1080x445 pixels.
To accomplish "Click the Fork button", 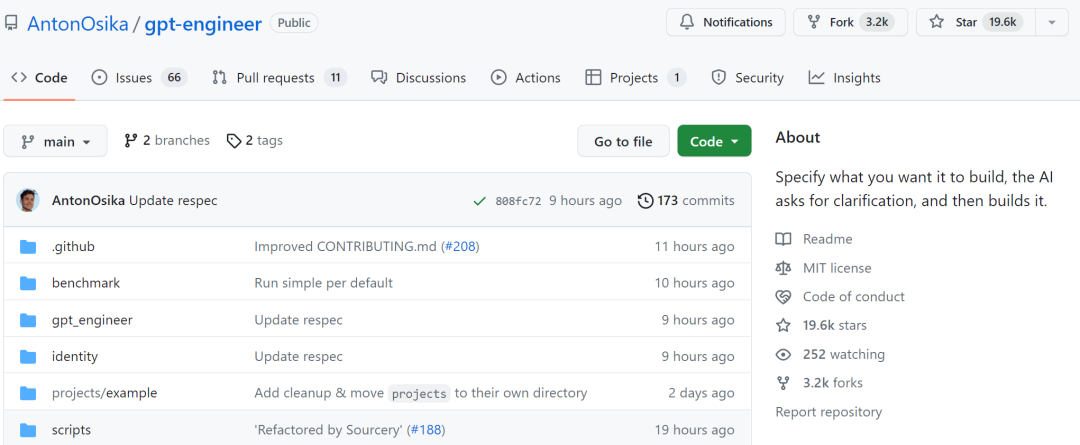I will click(x=850, y=22).
